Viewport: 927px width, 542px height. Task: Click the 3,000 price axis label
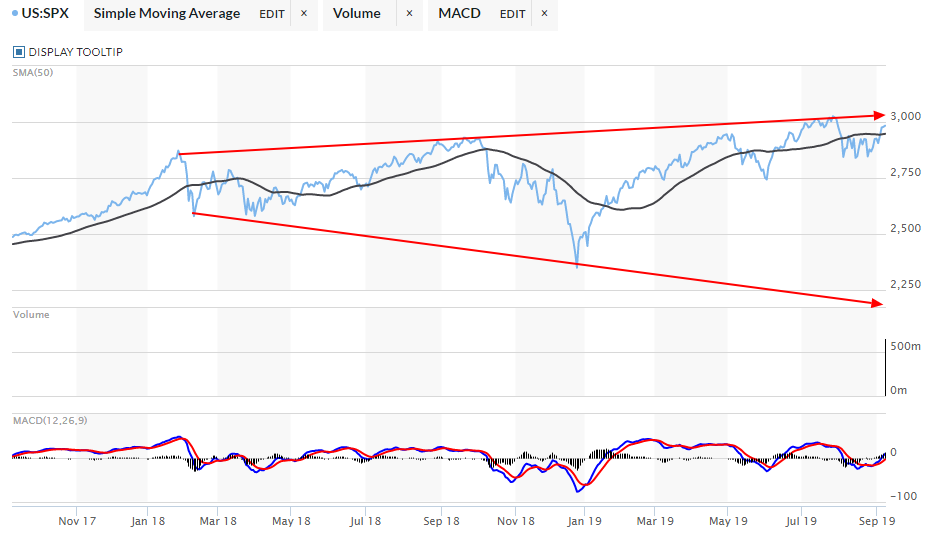coord(904,117)
